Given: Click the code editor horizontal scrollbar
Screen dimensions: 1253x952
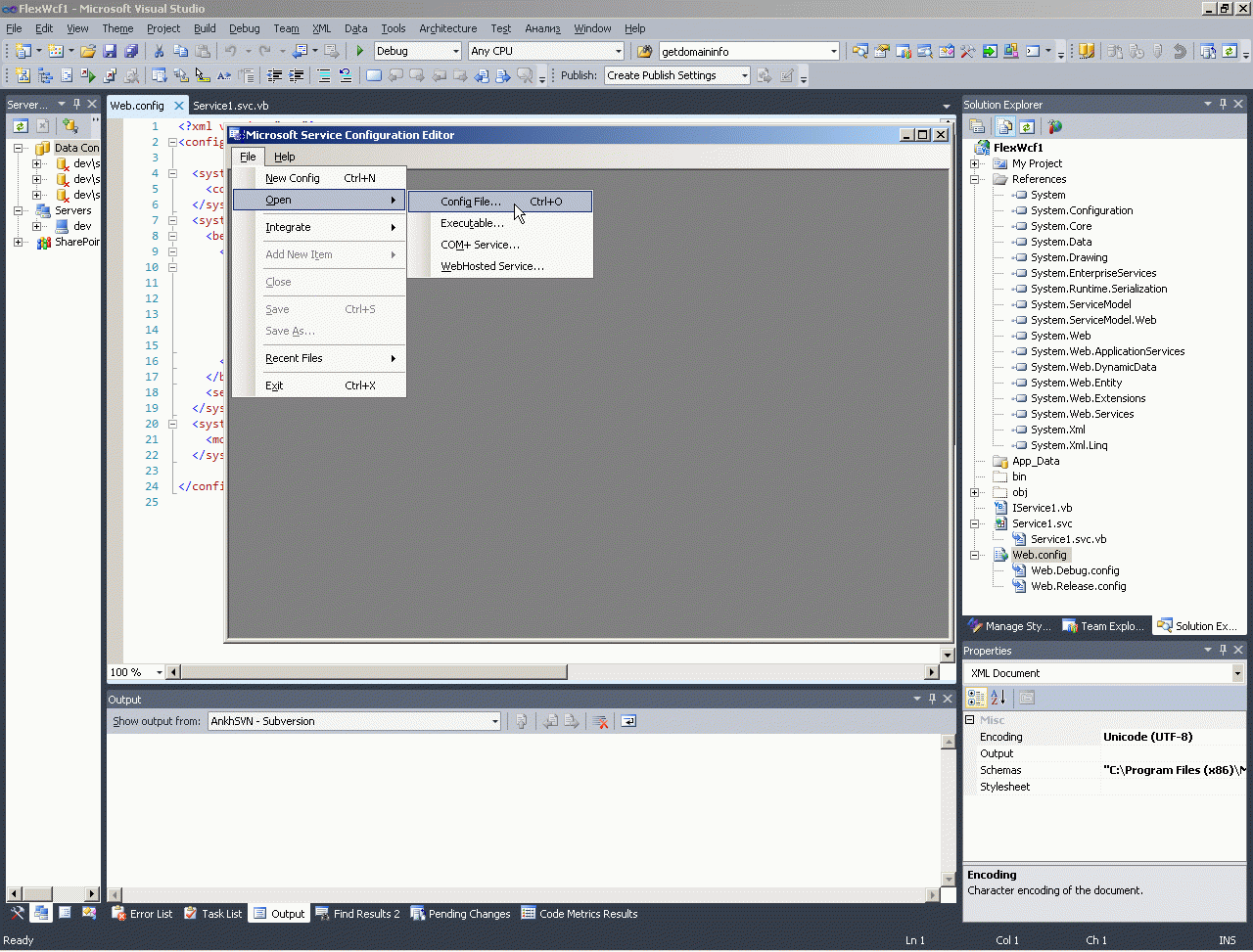Looking at the screenshot, I should (373, 672).
